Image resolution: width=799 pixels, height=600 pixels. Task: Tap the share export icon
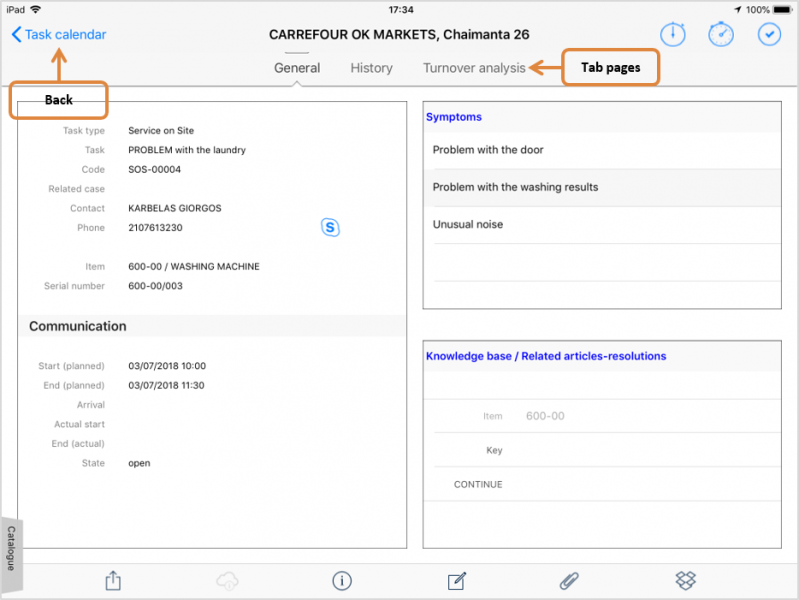click(113, 580)
